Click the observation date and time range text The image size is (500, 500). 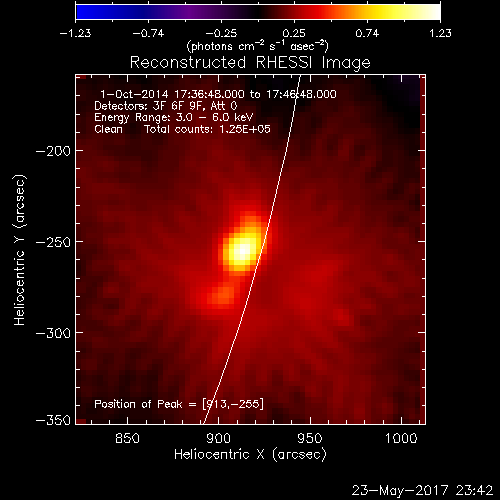218,94
